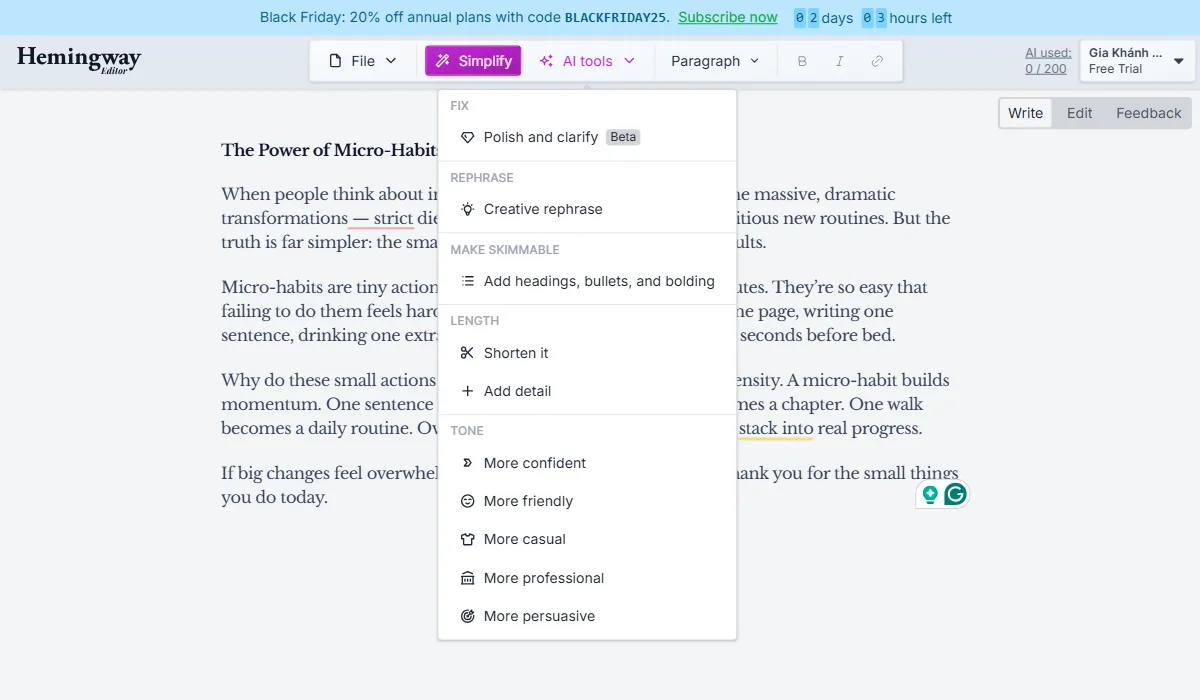Select the More friendly smiley icon
Image resolution: width=1200 pixels, height=700 pixels.
point(527,501)
